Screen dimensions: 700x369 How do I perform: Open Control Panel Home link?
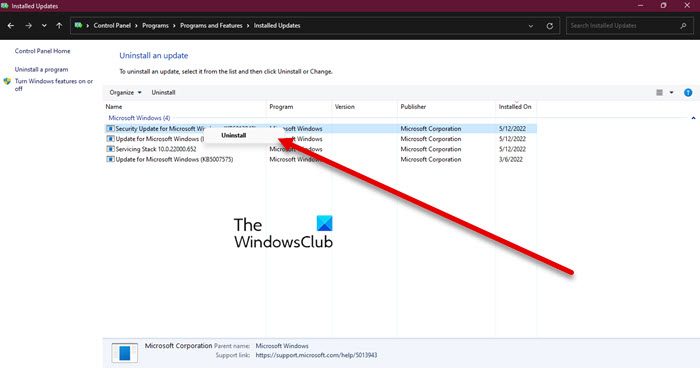click(42, 51)
